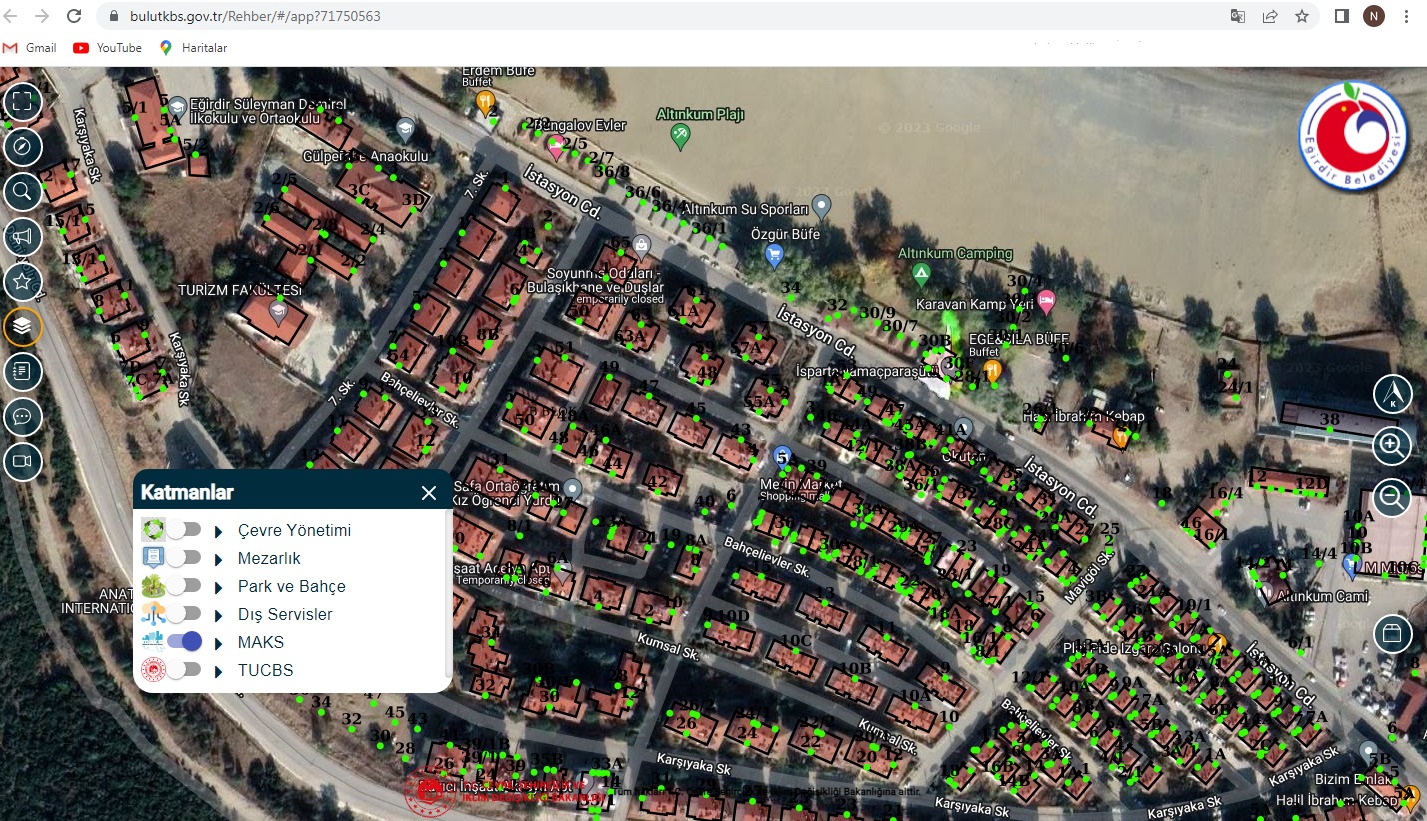The height and width of the screenshot is (821, 1427).
Task: Expand the Dış Servisler layer group
Action: [218, 615]
